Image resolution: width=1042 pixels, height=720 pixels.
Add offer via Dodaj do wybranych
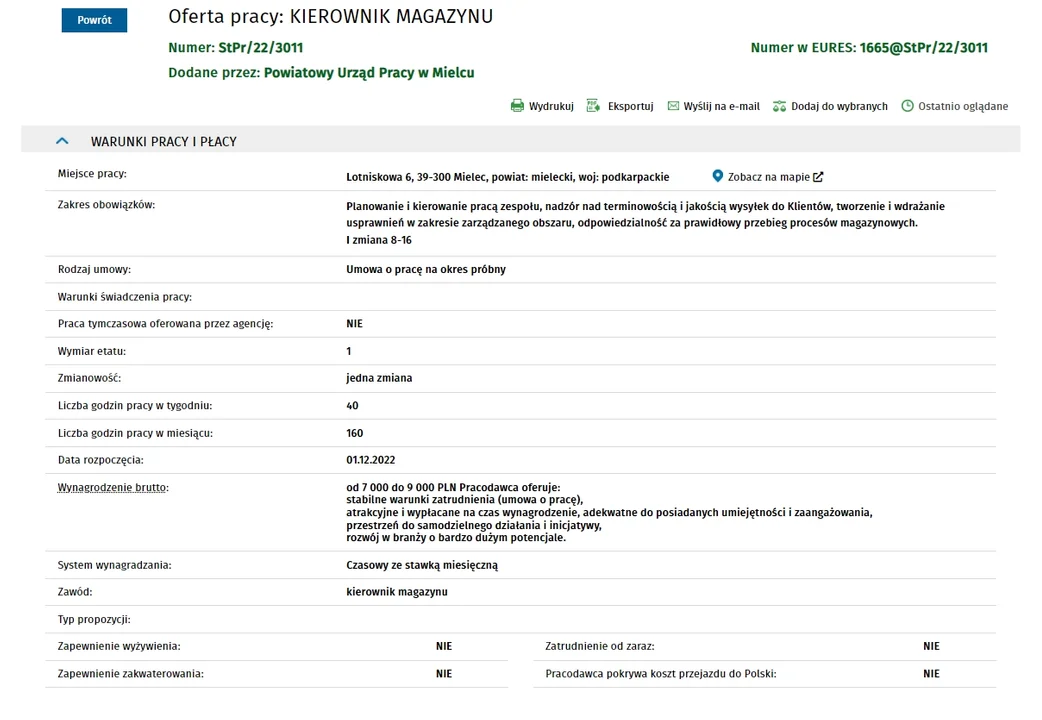click(x=839, y=106)
